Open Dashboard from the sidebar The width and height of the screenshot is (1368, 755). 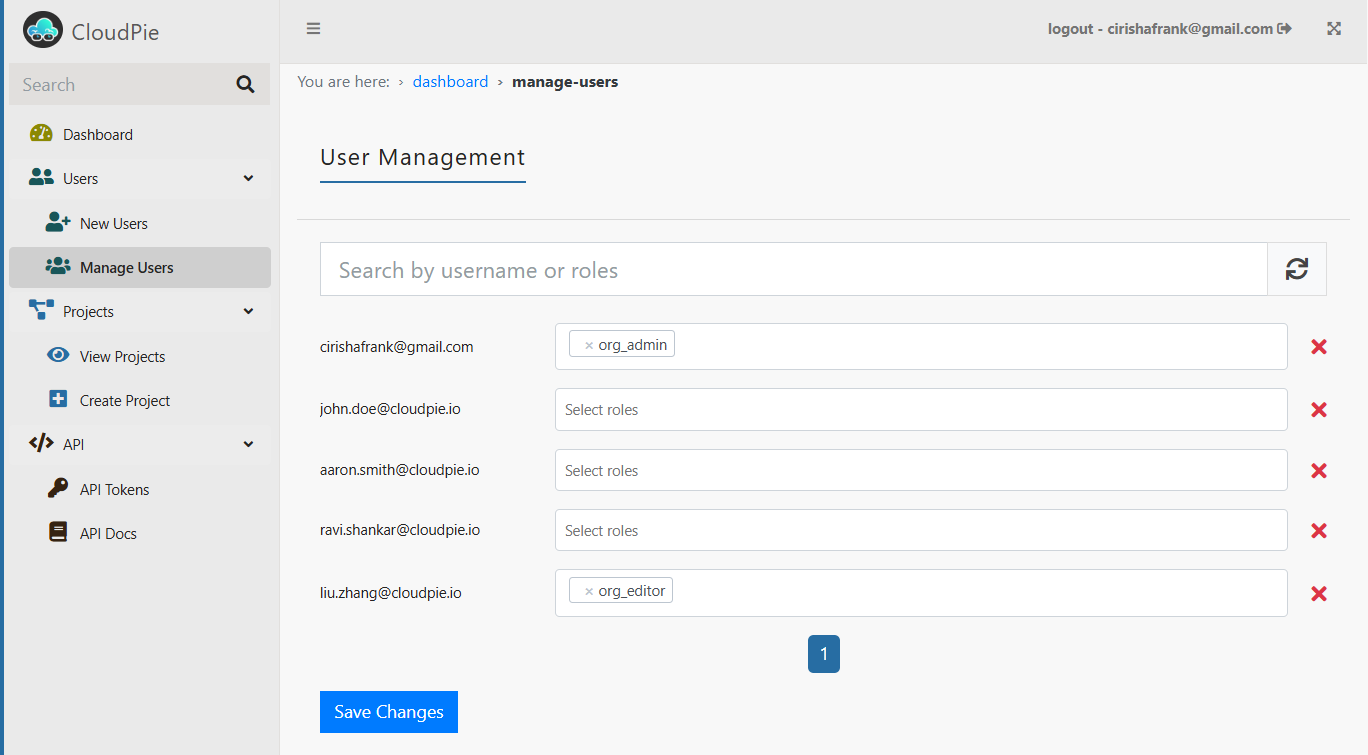pyautogui.click(x=140, y=134)
